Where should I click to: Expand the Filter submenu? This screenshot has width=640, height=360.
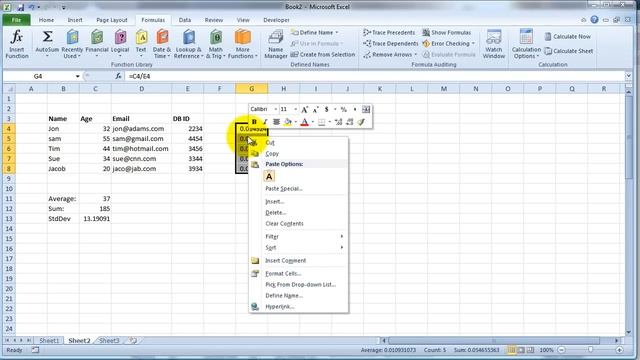[298, 237]
